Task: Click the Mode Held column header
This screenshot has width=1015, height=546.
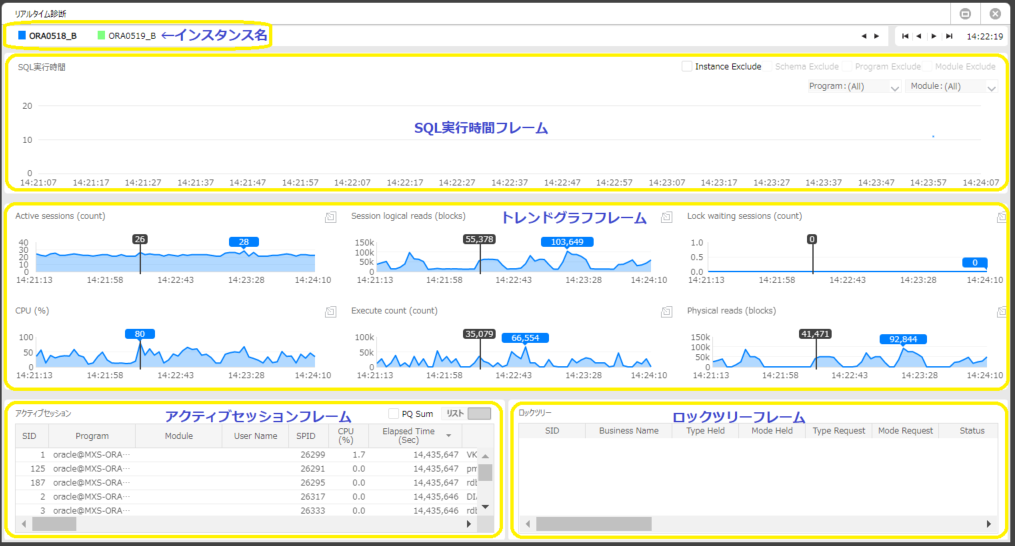Action: pyautogui.click(x=772, y=431)
